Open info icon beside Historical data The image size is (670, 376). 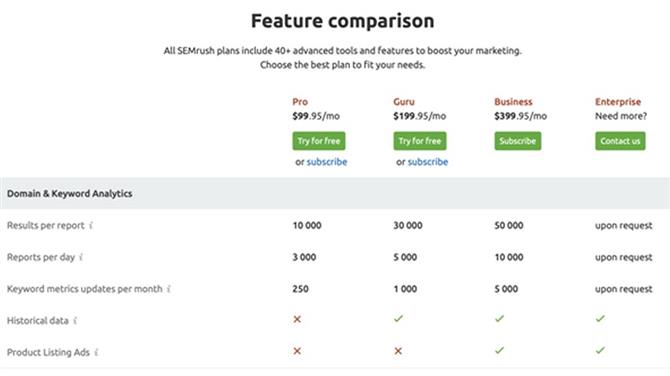(x=75, y=320)
